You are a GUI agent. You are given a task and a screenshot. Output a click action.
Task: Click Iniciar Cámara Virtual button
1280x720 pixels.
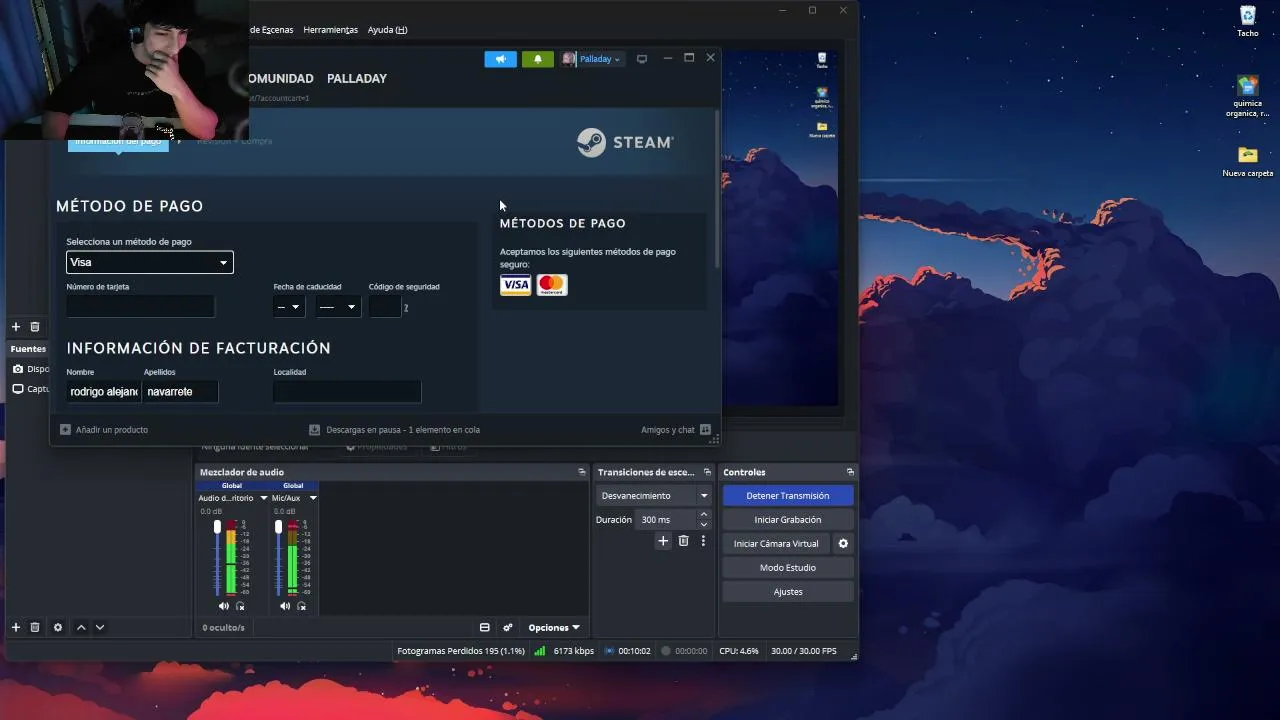click(776, 544)
